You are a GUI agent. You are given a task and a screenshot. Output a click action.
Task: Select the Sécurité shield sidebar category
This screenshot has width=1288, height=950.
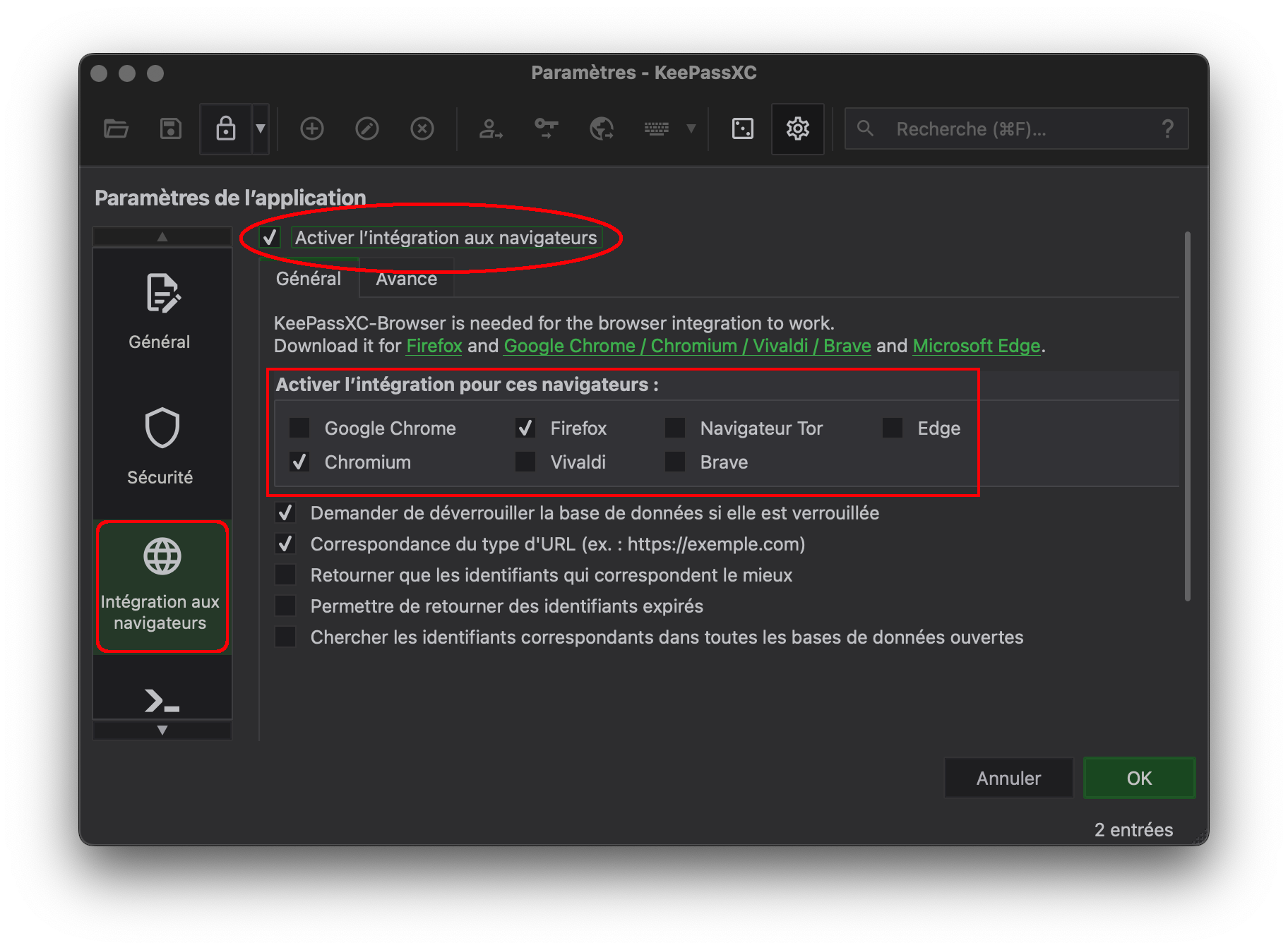pos(162,447)
